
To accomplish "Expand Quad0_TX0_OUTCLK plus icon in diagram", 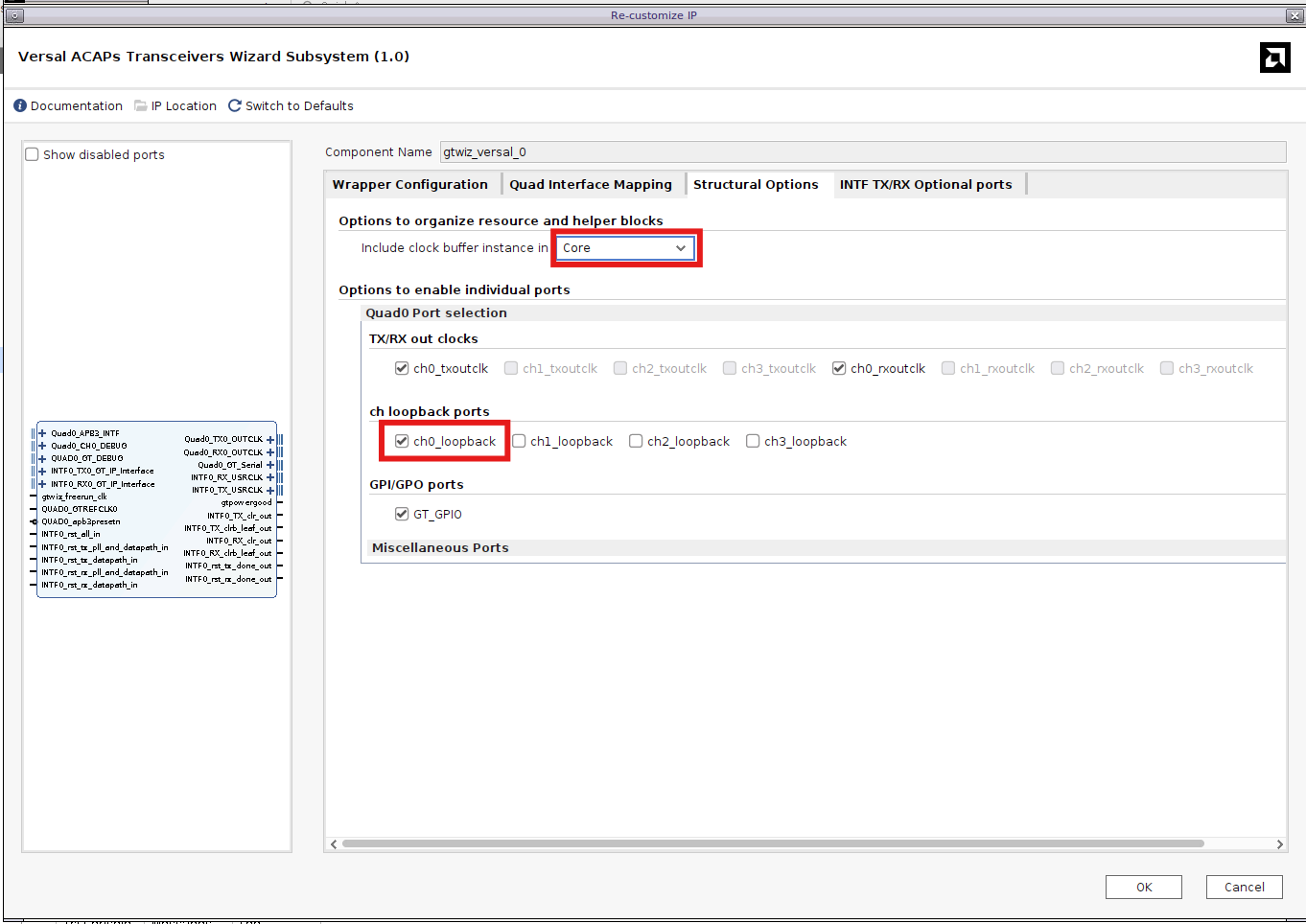I will coord(270,439).
